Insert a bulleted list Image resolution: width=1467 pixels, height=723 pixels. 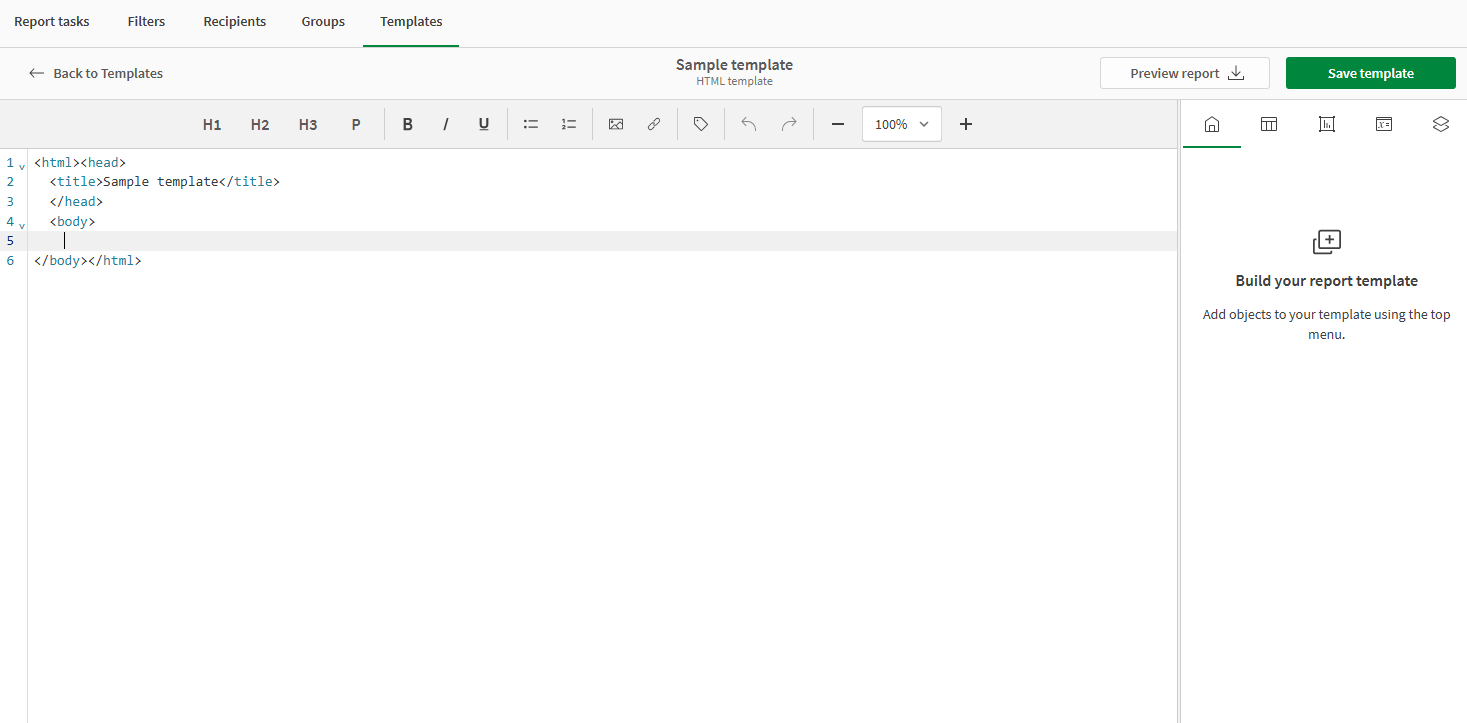[530, 123]
